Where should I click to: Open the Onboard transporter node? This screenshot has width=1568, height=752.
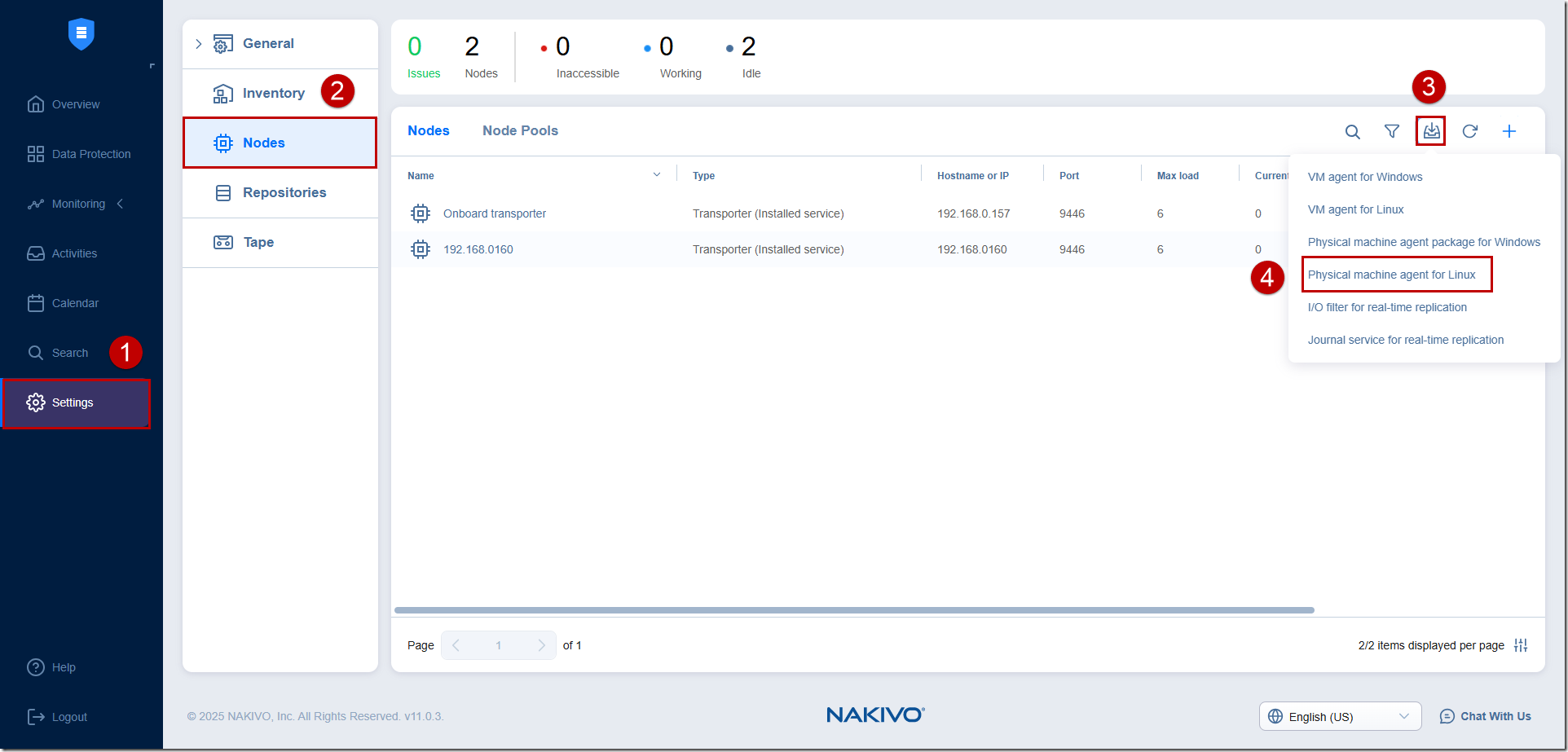click(495, 213)
